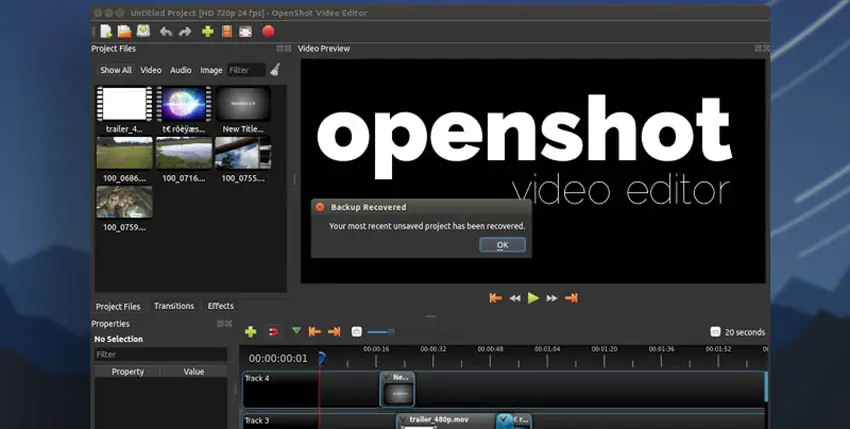
Task: Fast forward the video preview
Action: pos(552,298)
